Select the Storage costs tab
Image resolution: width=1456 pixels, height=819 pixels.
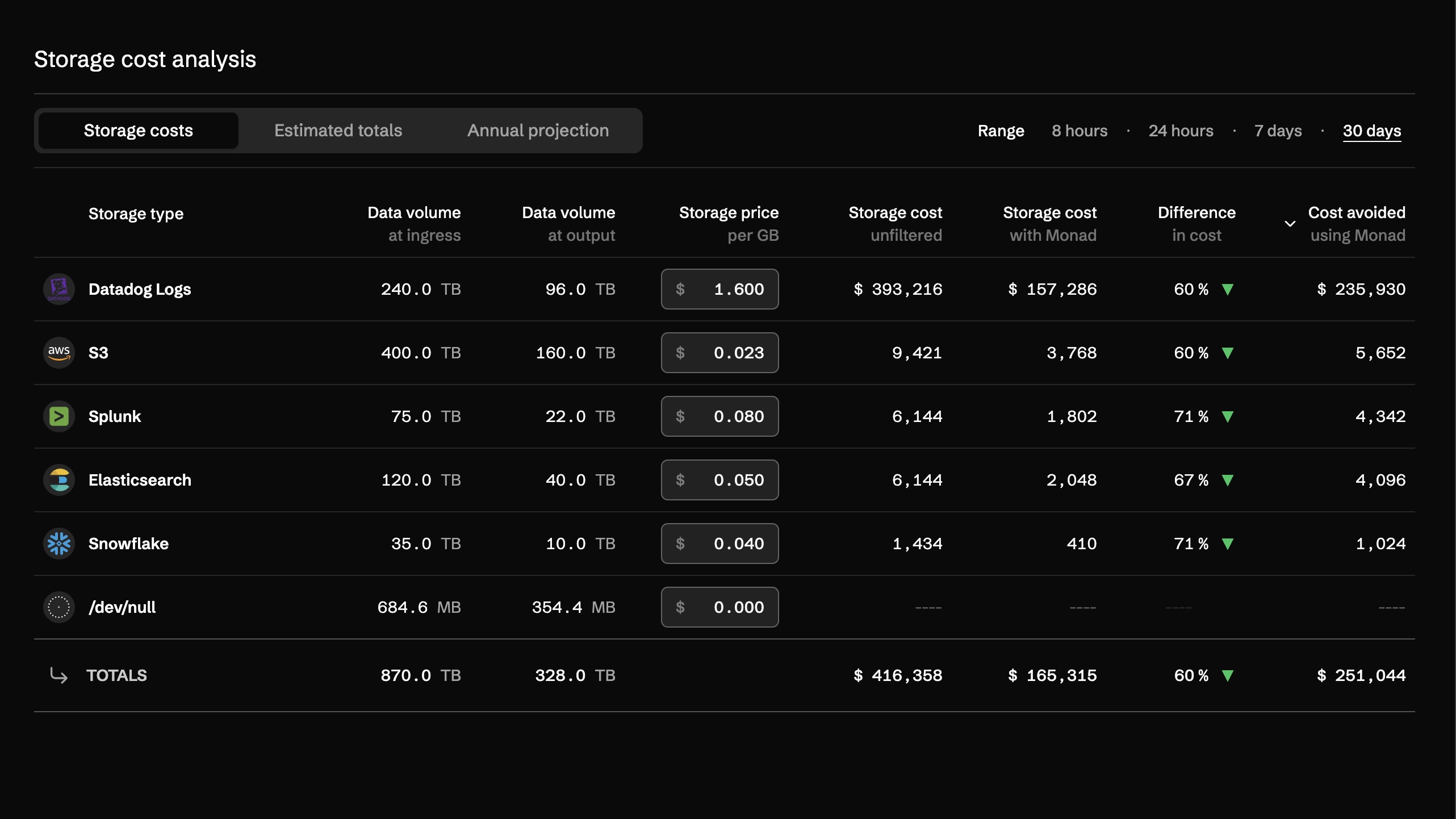(x=139, y=131)
